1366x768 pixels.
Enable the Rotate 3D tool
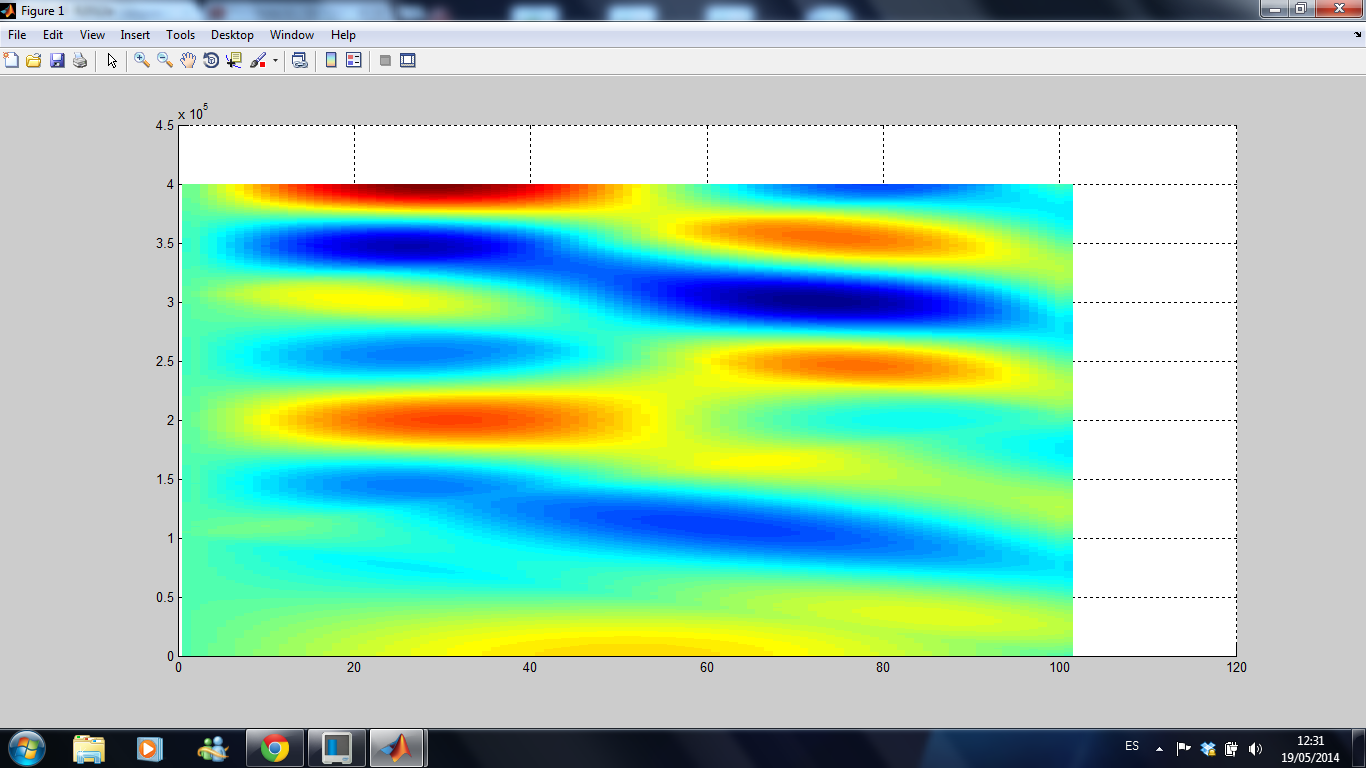211,61
